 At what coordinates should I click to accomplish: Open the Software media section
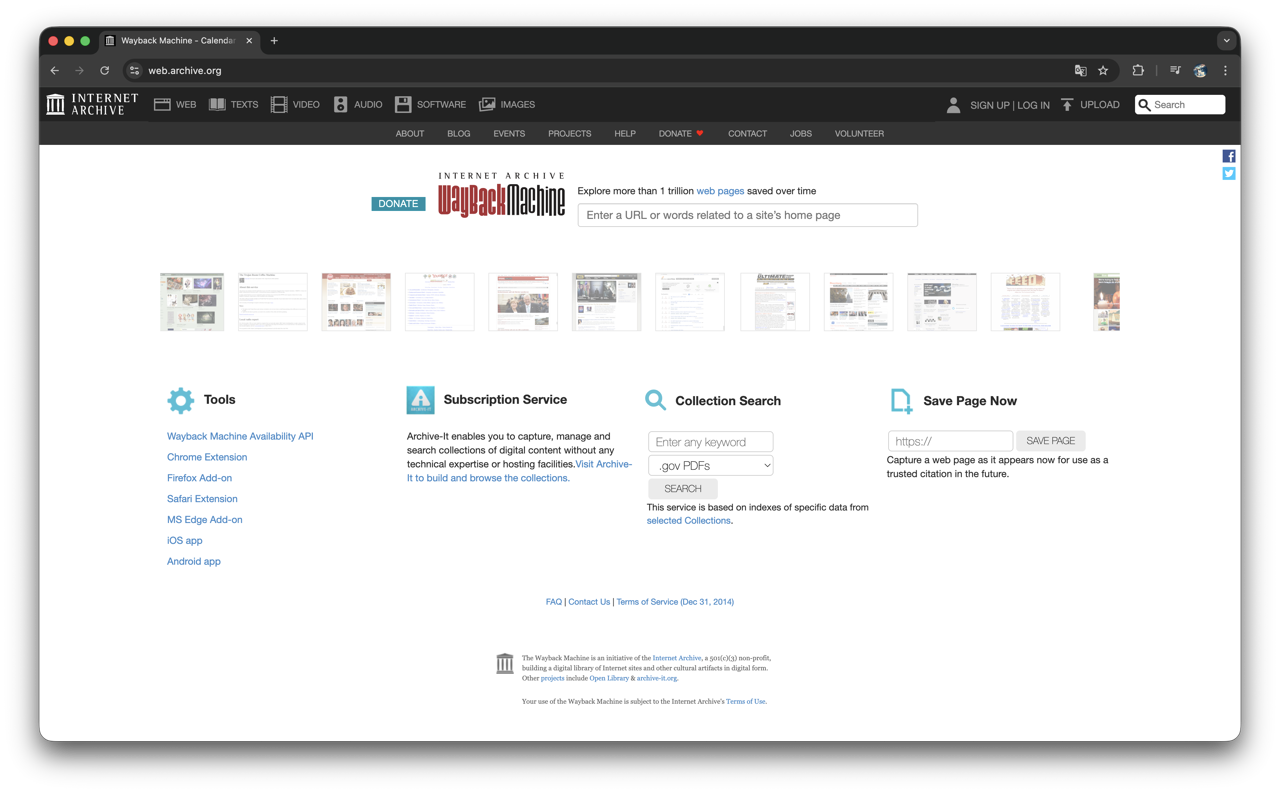pyautogui.click(x=430, y=104)
